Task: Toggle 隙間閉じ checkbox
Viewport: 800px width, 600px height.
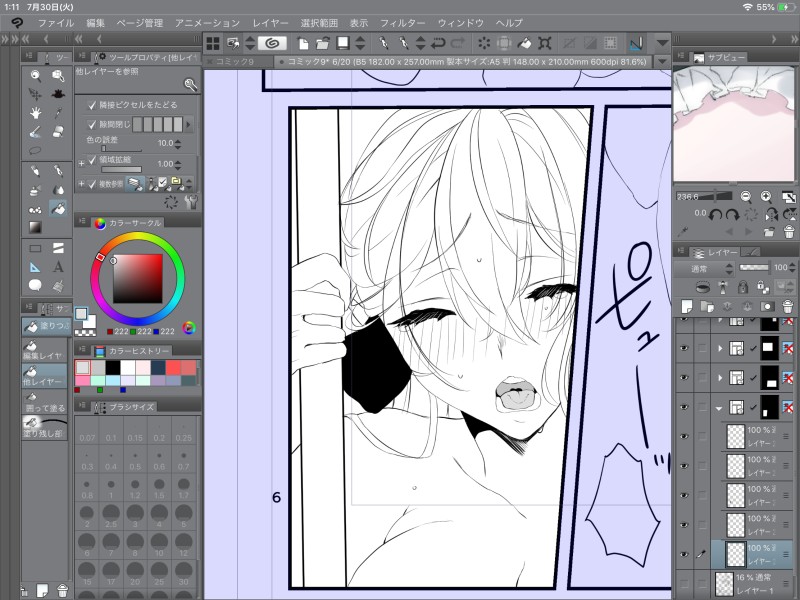Action: [91, 124]
